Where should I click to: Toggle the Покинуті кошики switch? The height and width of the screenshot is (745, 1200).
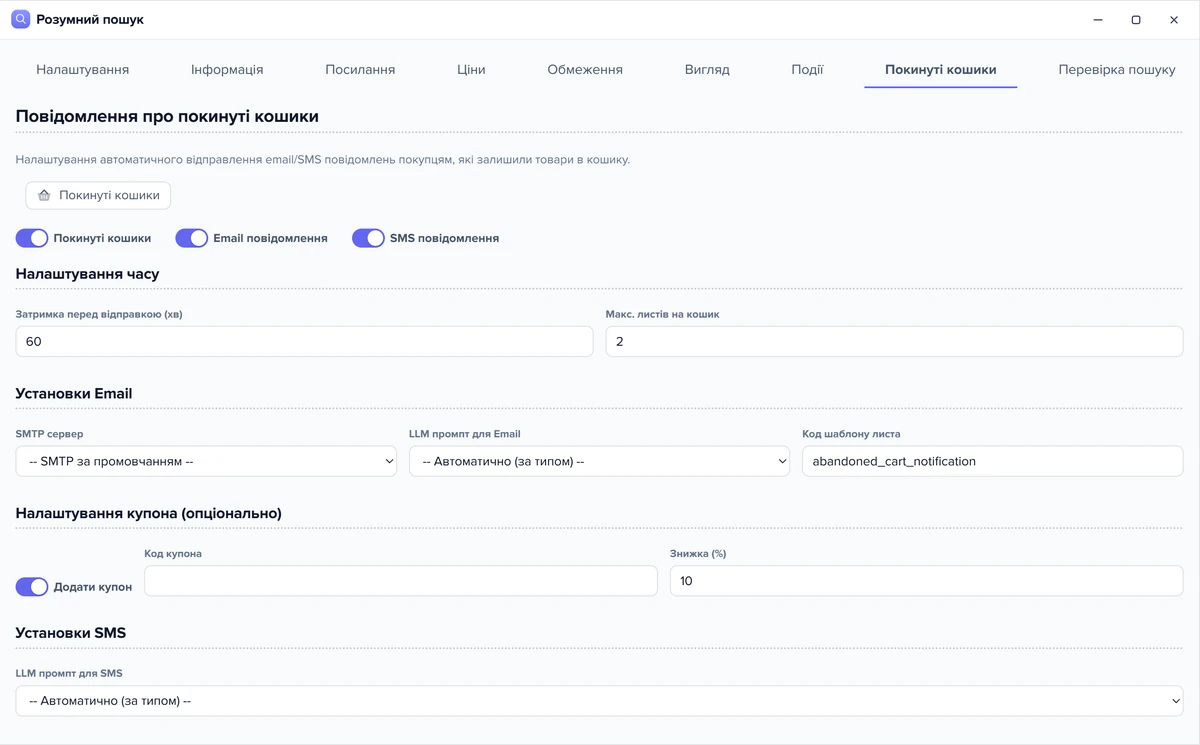tap(32, 238)
